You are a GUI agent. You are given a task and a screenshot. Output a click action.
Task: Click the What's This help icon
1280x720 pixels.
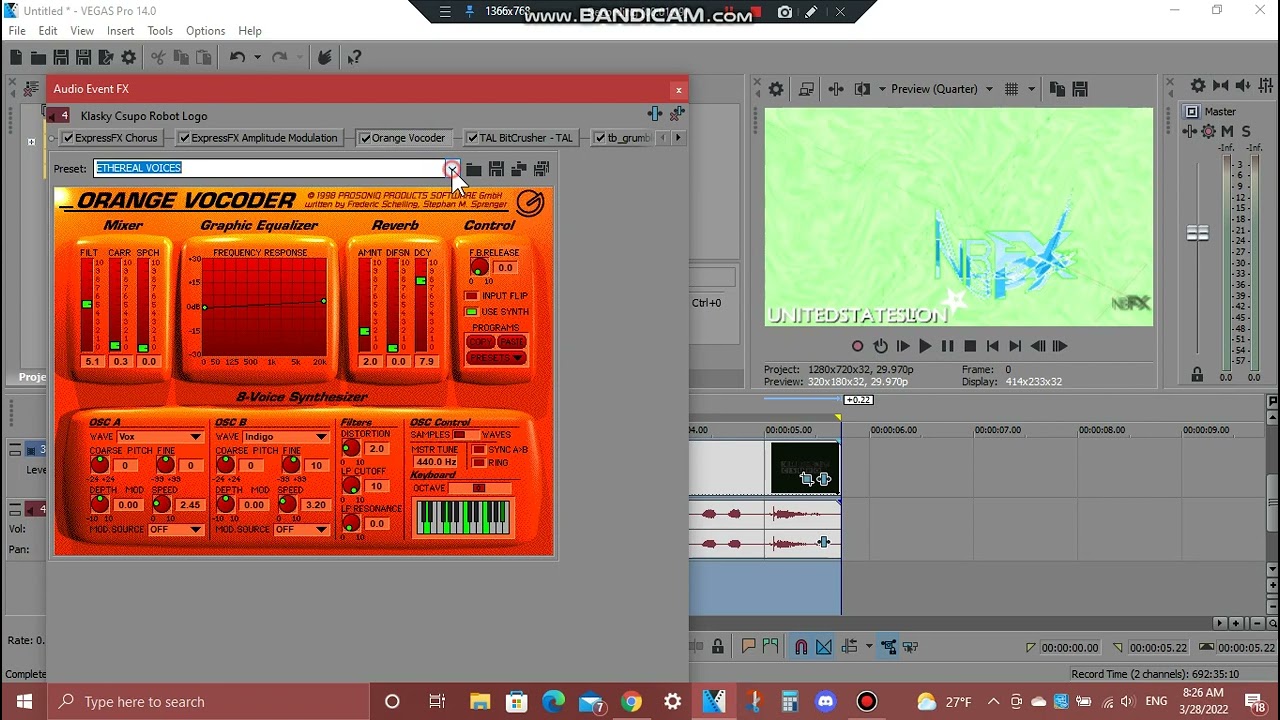coord(354,58)
